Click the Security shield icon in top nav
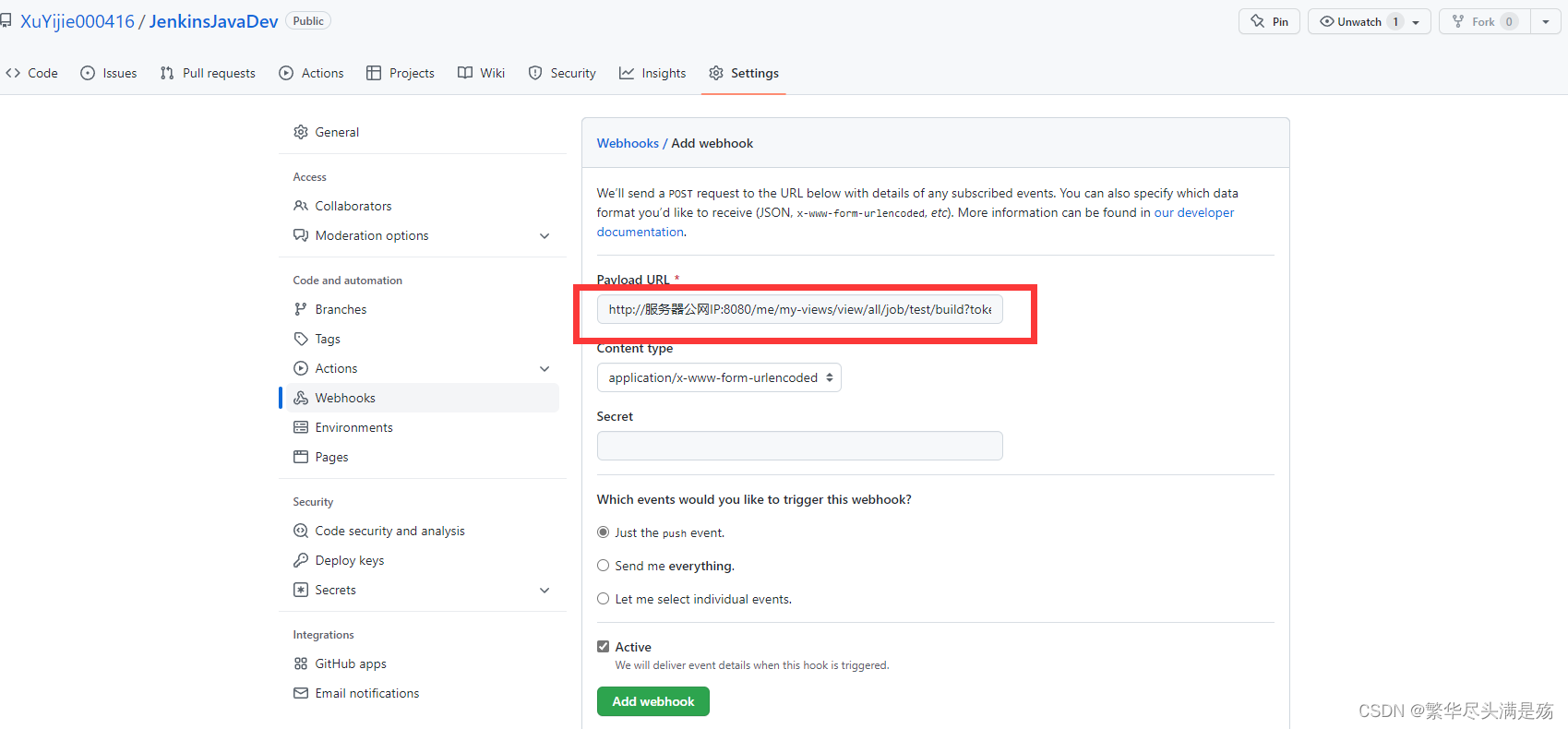 click(535, 73)
